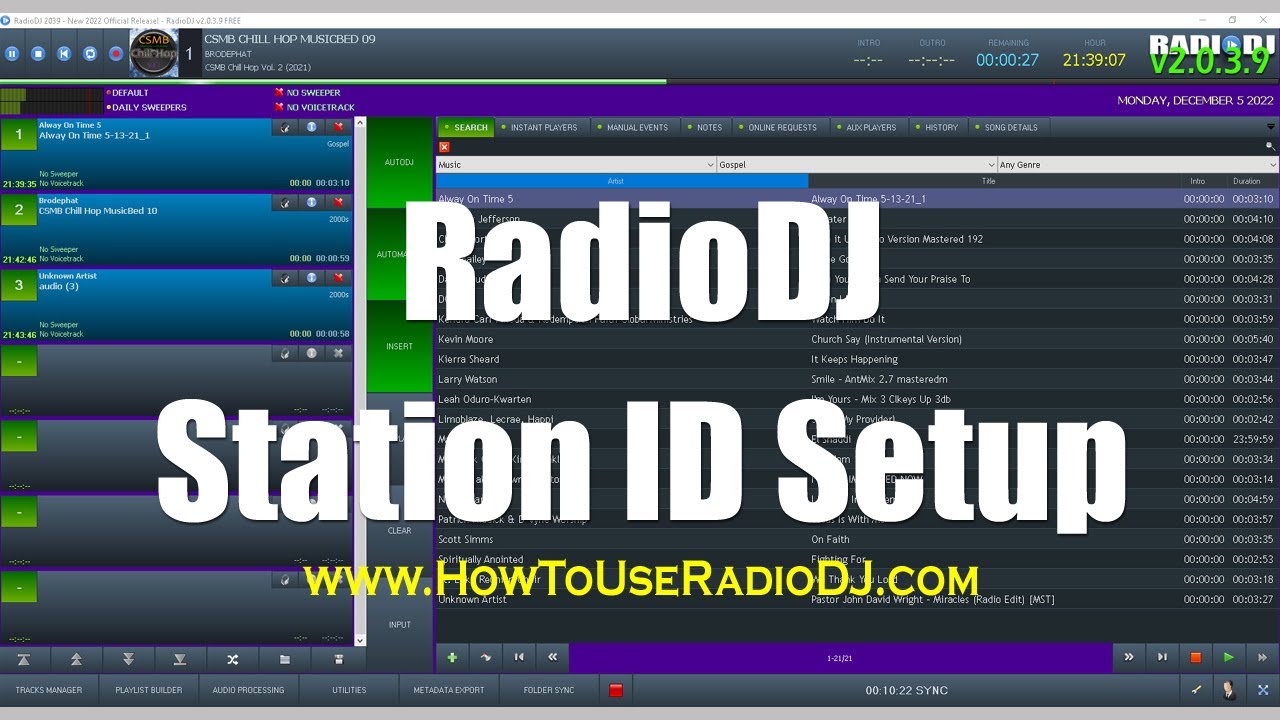Preview CSMB Chill Hop MusicBed 10 in headphones
The height and width of the screenshot is (720, 1280).
(285, 202)
